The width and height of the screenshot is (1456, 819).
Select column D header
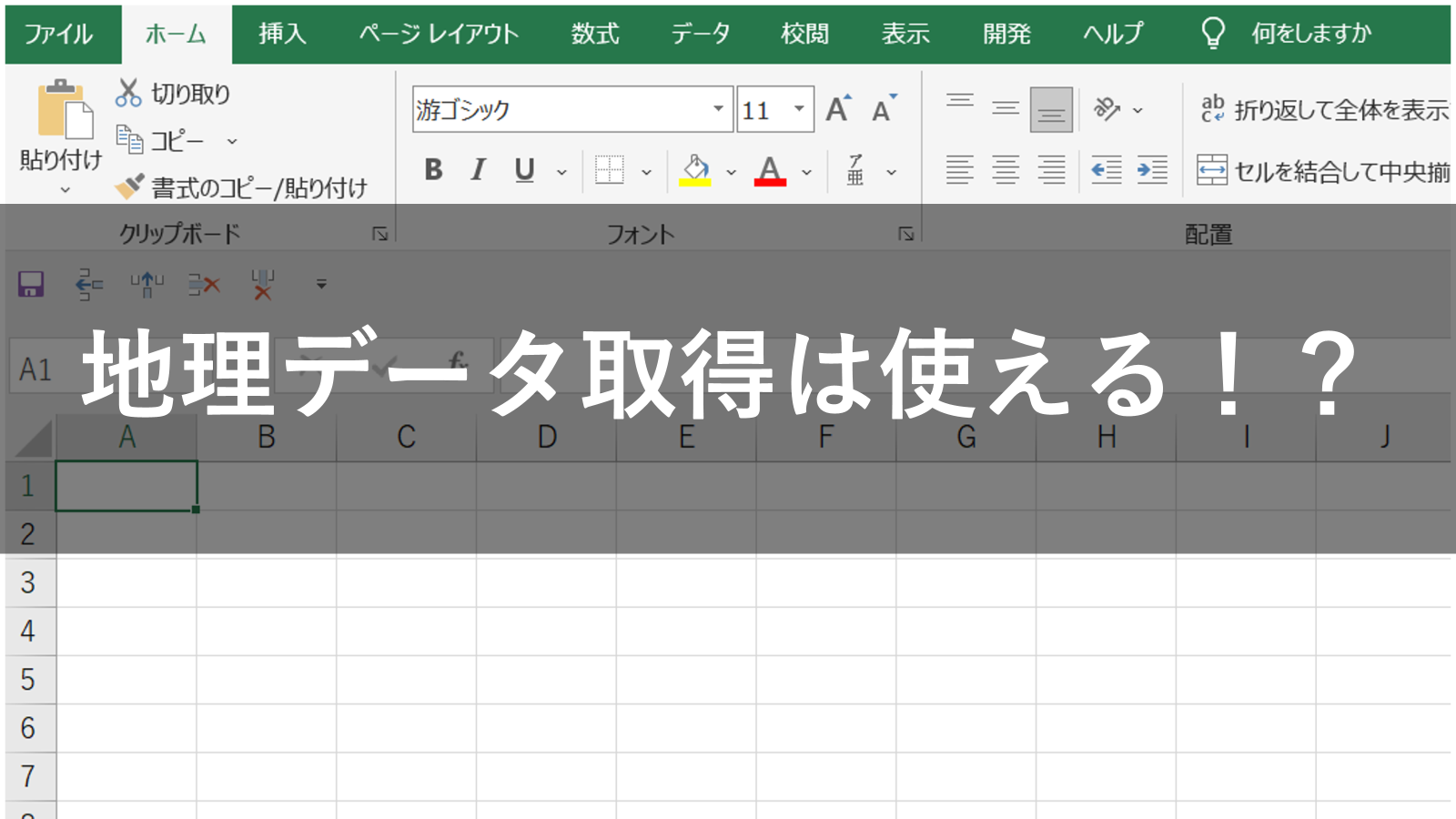click(x=546, y=437)
